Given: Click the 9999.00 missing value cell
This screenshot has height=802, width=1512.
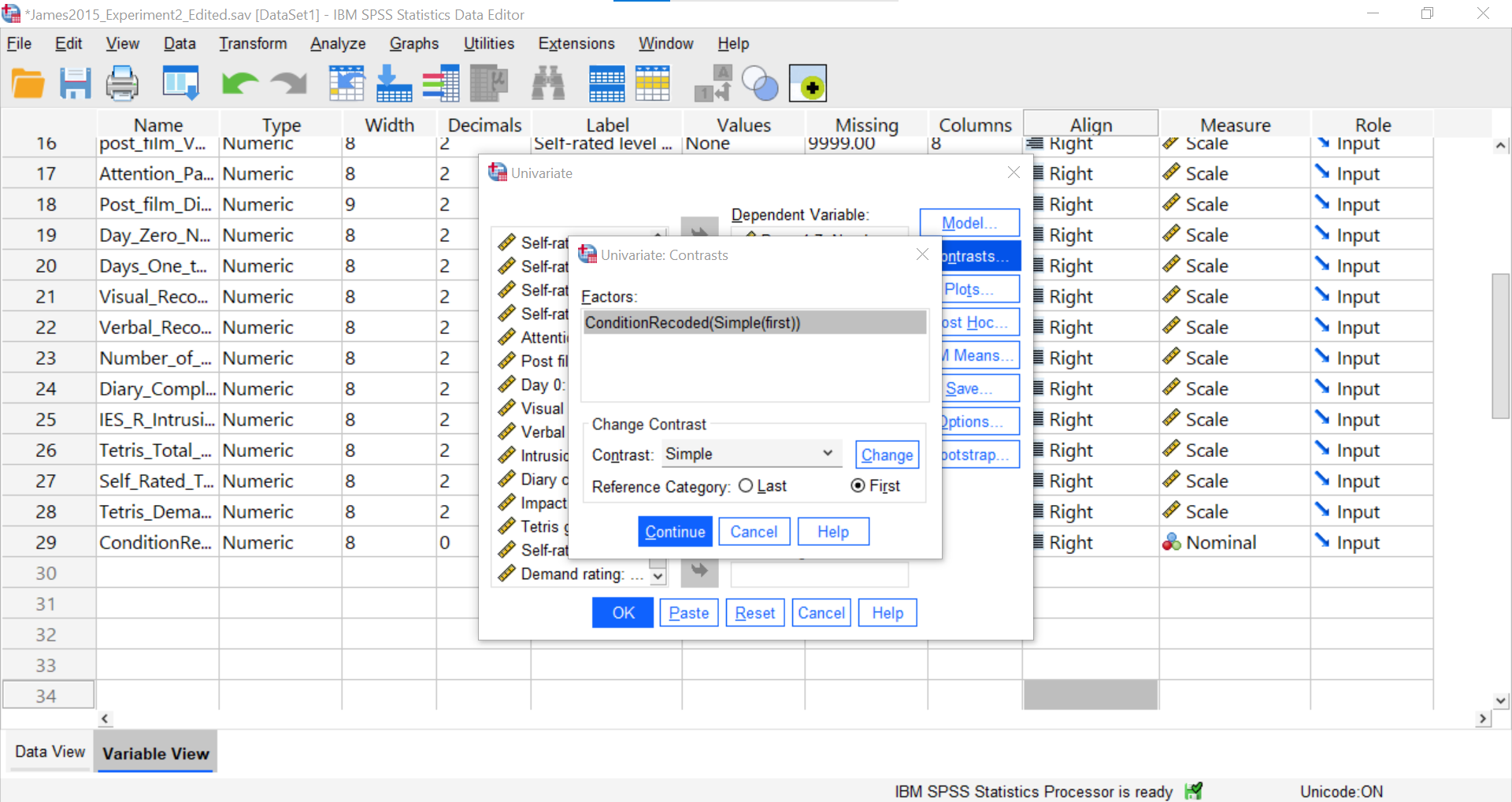Looking at the screenshot, I should 866,143.
